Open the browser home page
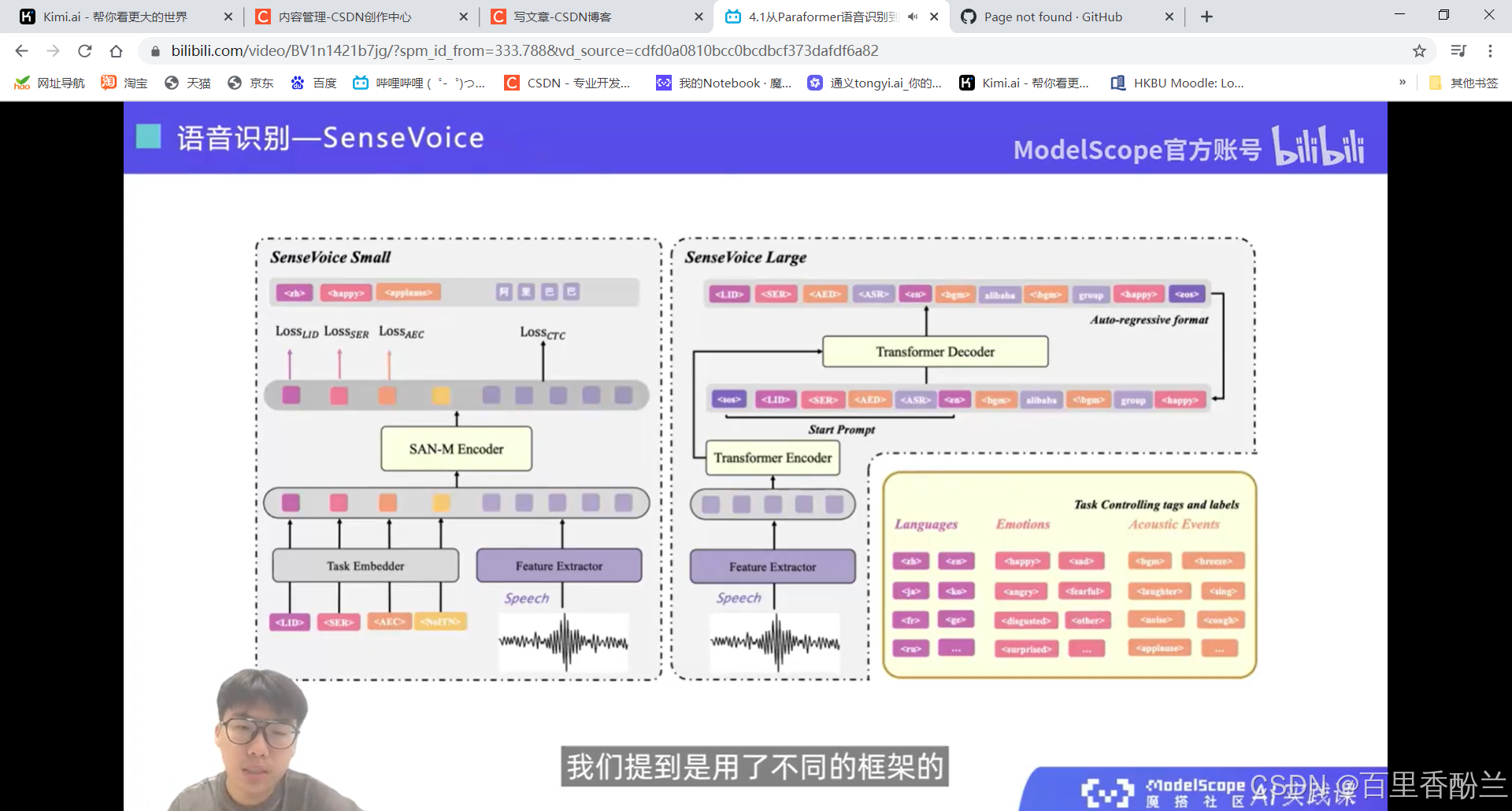Viewport: 1512px width, 811px height. (x=116, y=51)
